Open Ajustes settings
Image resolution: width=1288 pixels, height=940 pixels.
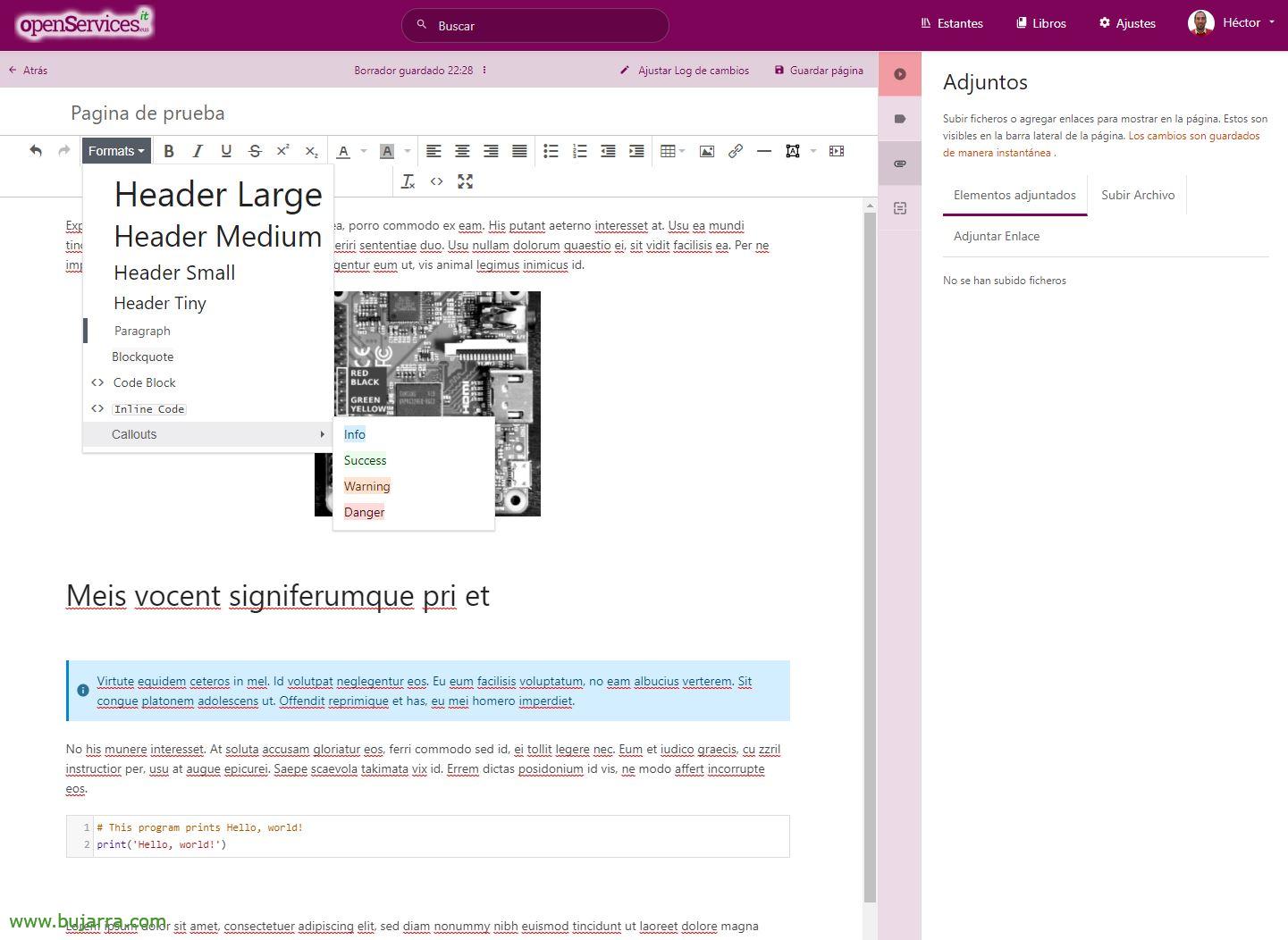(x=1127, y=23)
